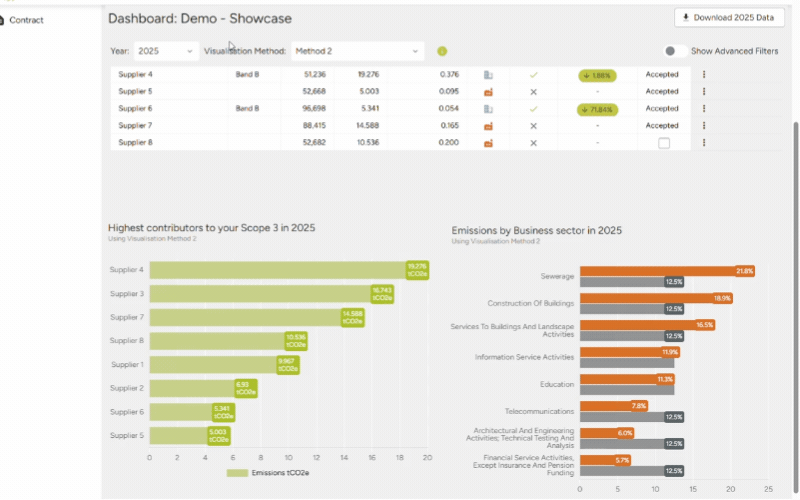Viewport: 800px width, 500px height.
Task: Click the green info icon beside Method 2
Action: (442, 51)
